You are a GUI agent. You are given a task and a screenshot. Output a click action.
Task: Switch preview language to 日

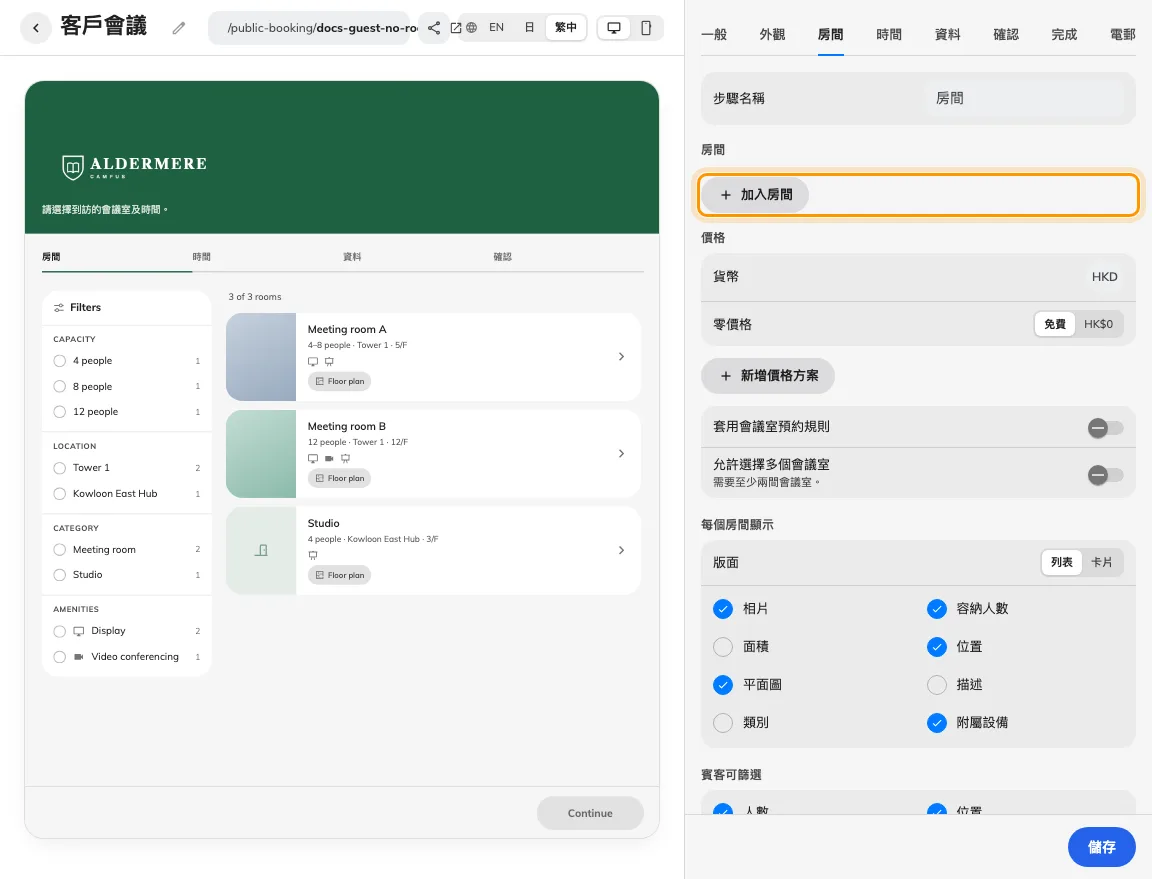pyautogui.click(x=529, y=28)
